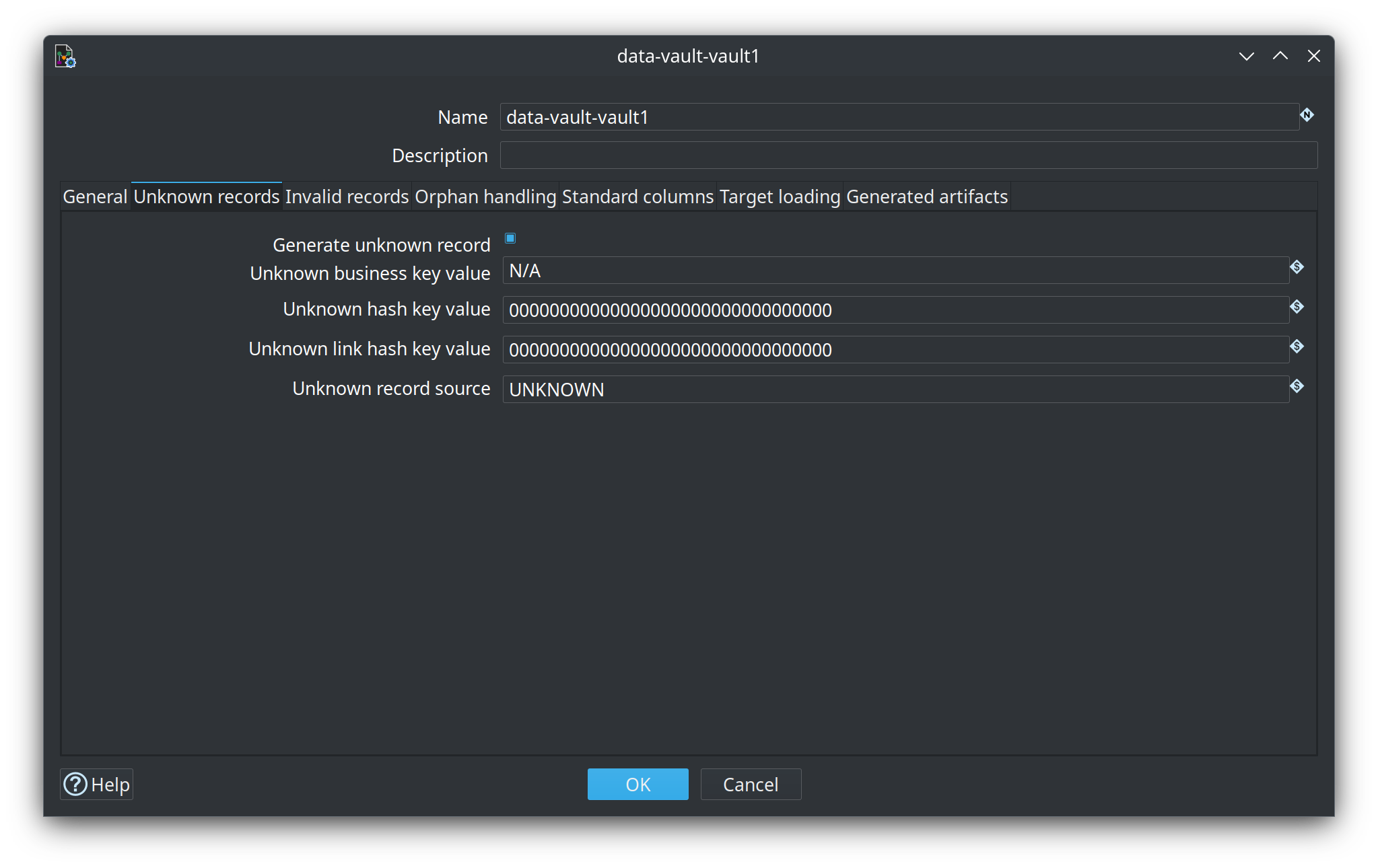
Task: Toggle the Generate unknown record checkbox
Action: (510, 238)
